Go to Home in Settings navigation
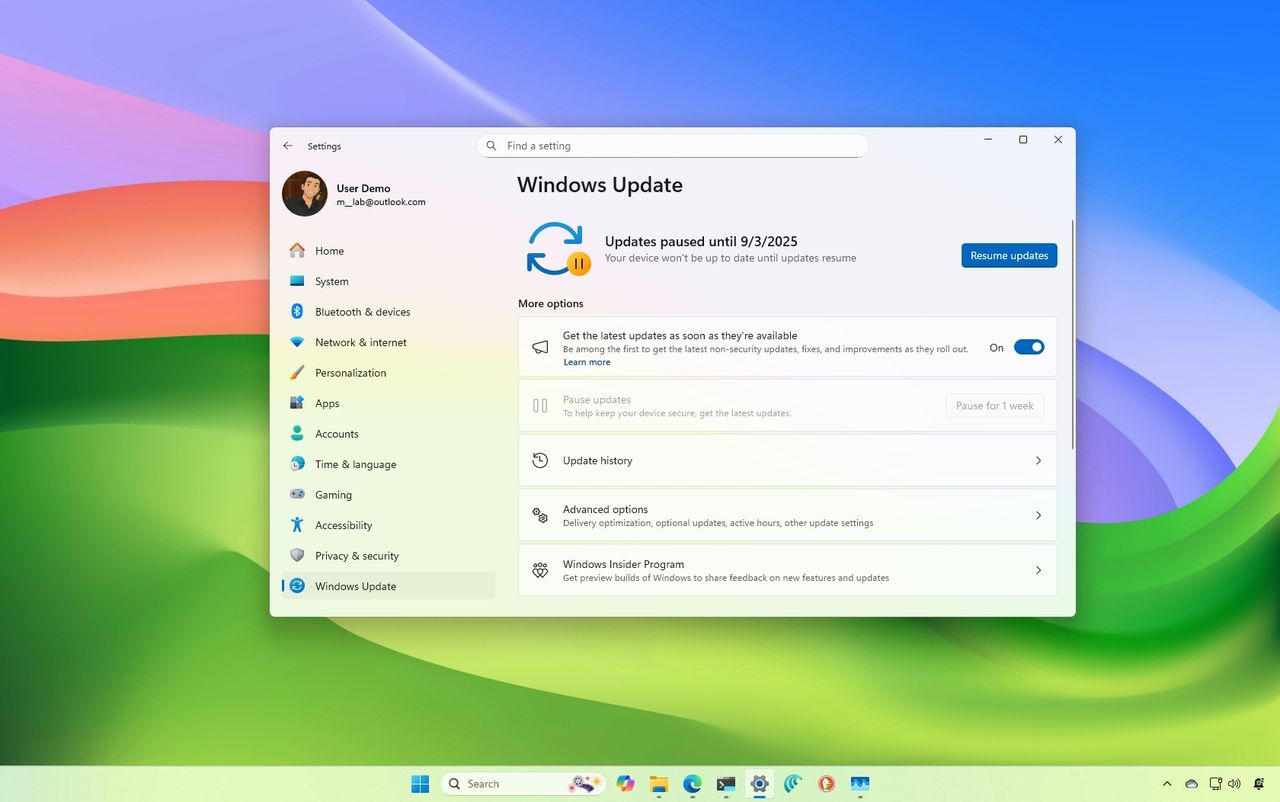 point(328,250)
